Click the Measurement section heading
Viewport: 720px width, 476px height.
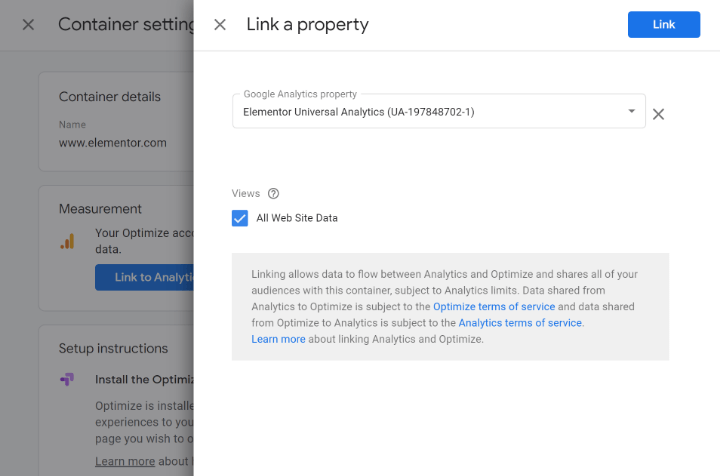click(x=100, y=209)
